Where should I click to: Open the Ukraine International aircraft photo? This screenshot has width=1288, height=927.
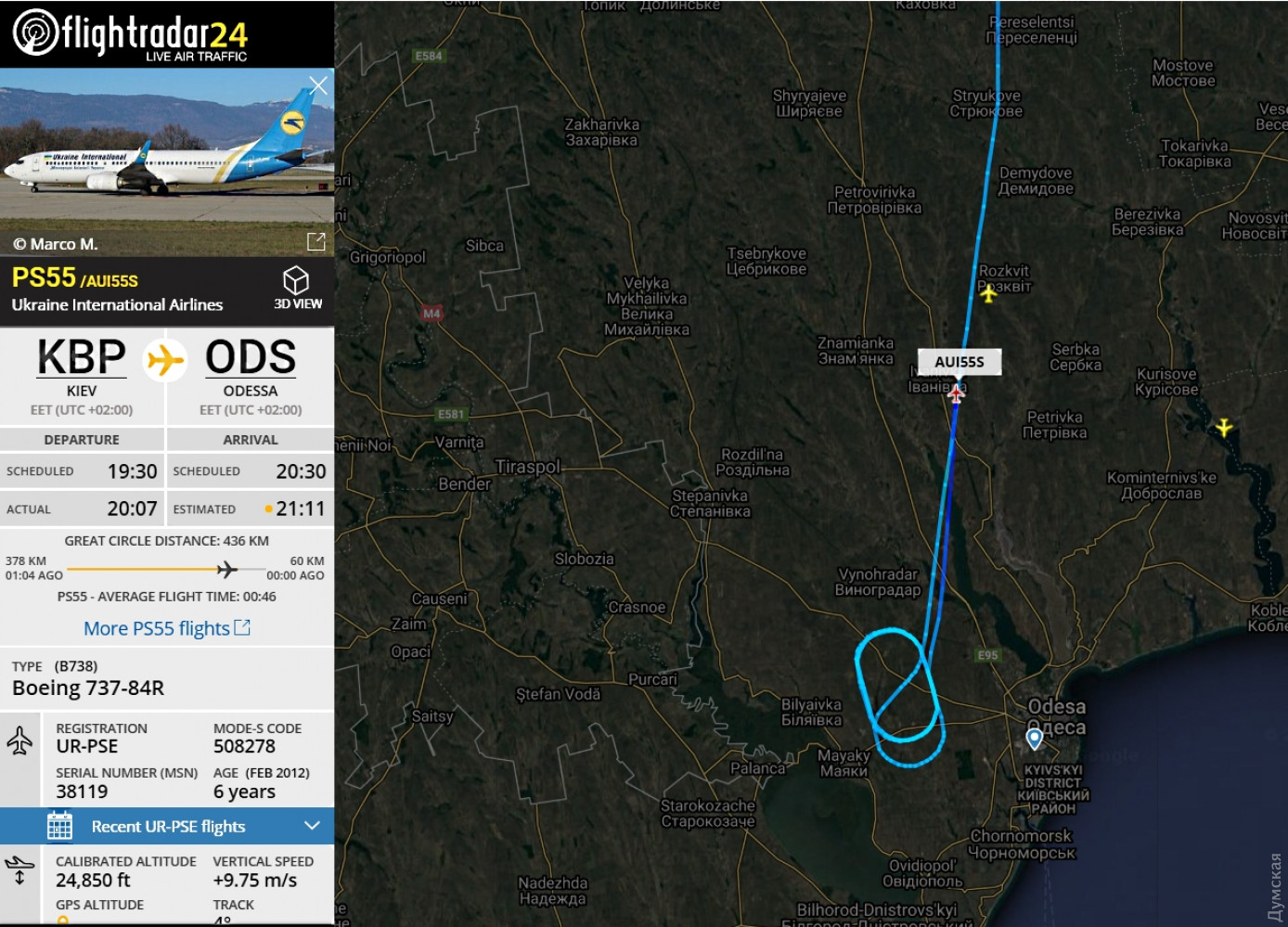click(x=167, y=161)
